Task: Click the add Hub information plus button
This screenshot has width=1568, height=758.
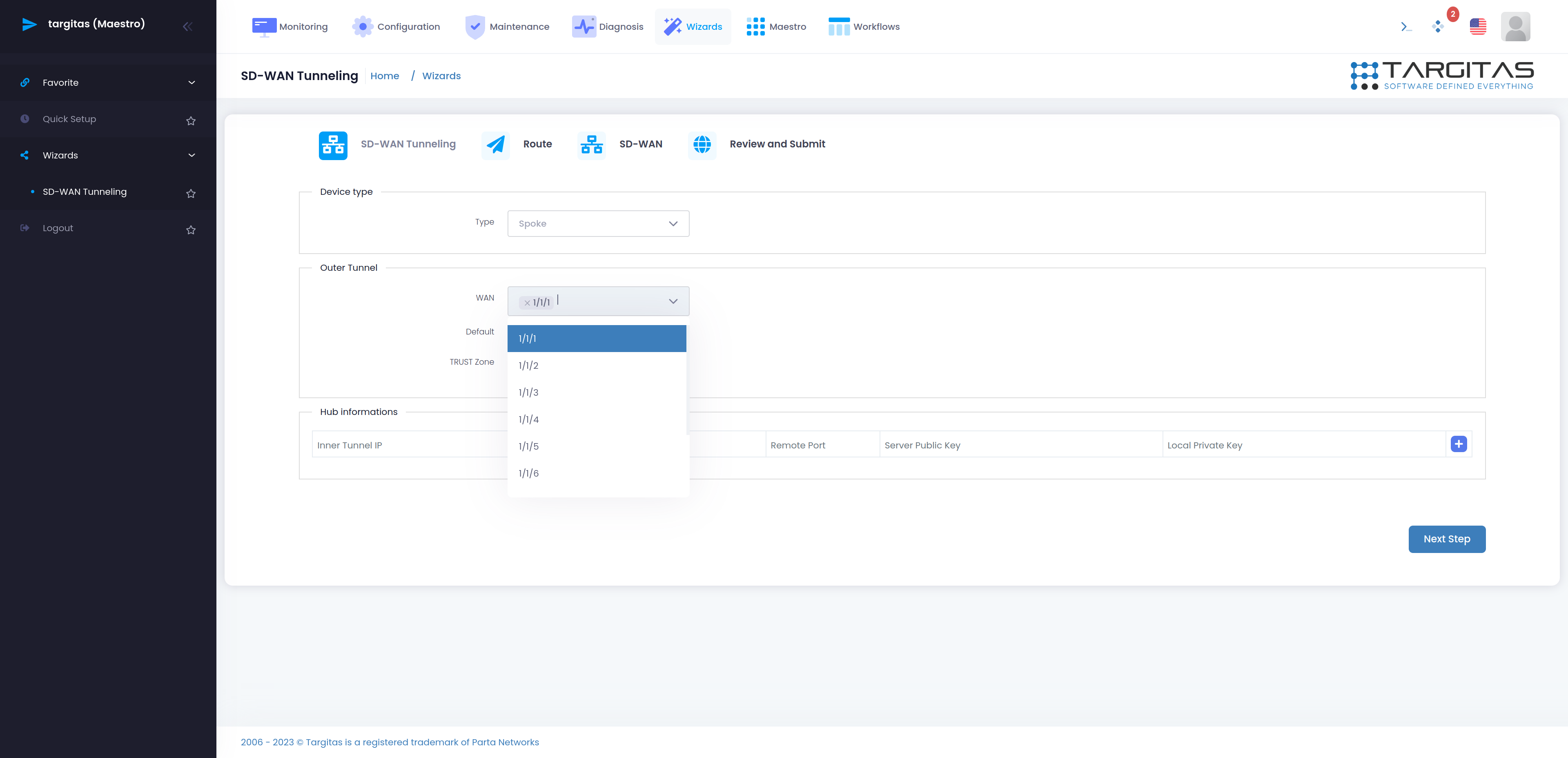Action: [1459, 444]
